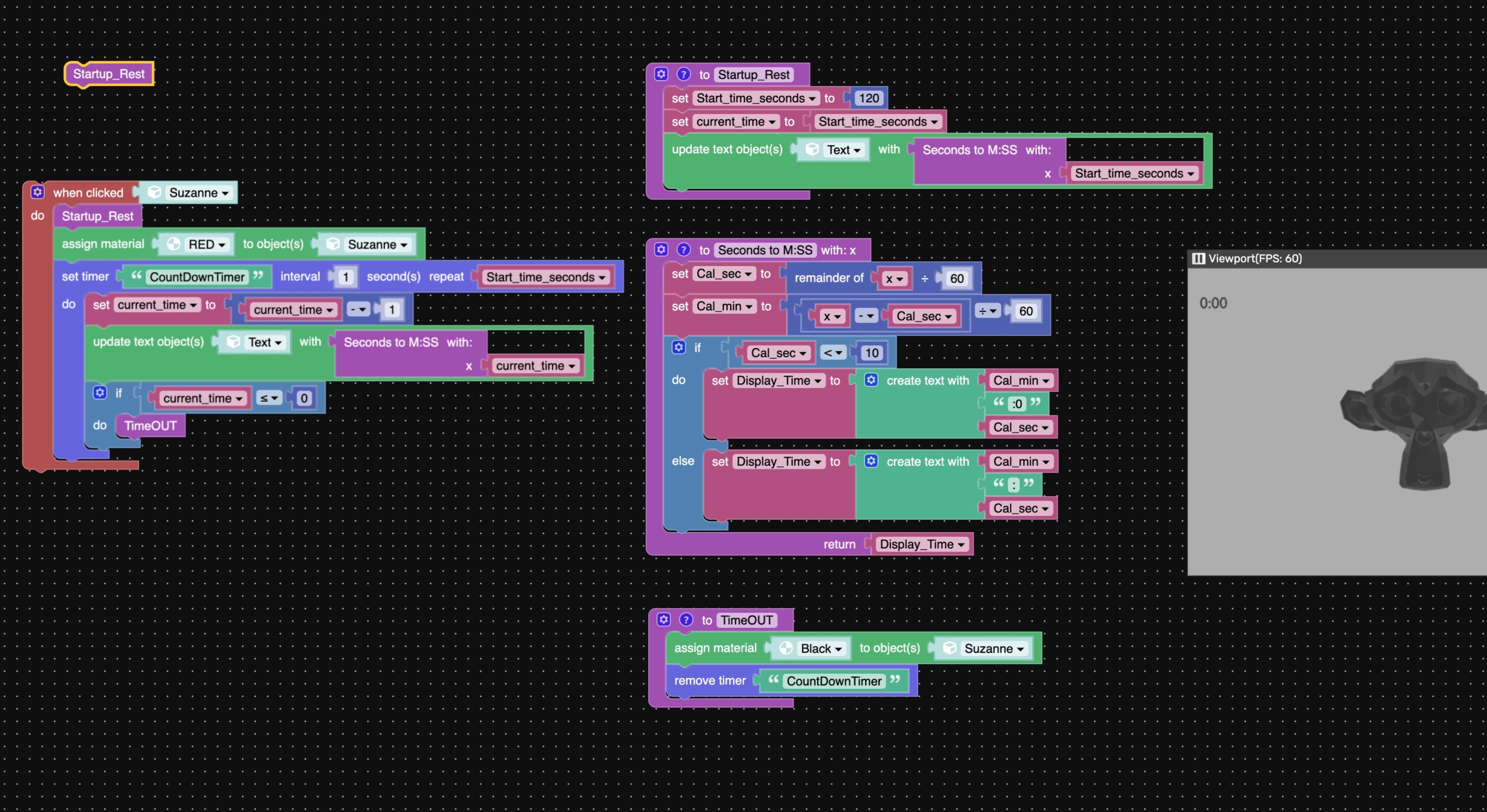Click gear on create text with ":0" block
The width and height of the screenshot is (1487, 812).
871,380
